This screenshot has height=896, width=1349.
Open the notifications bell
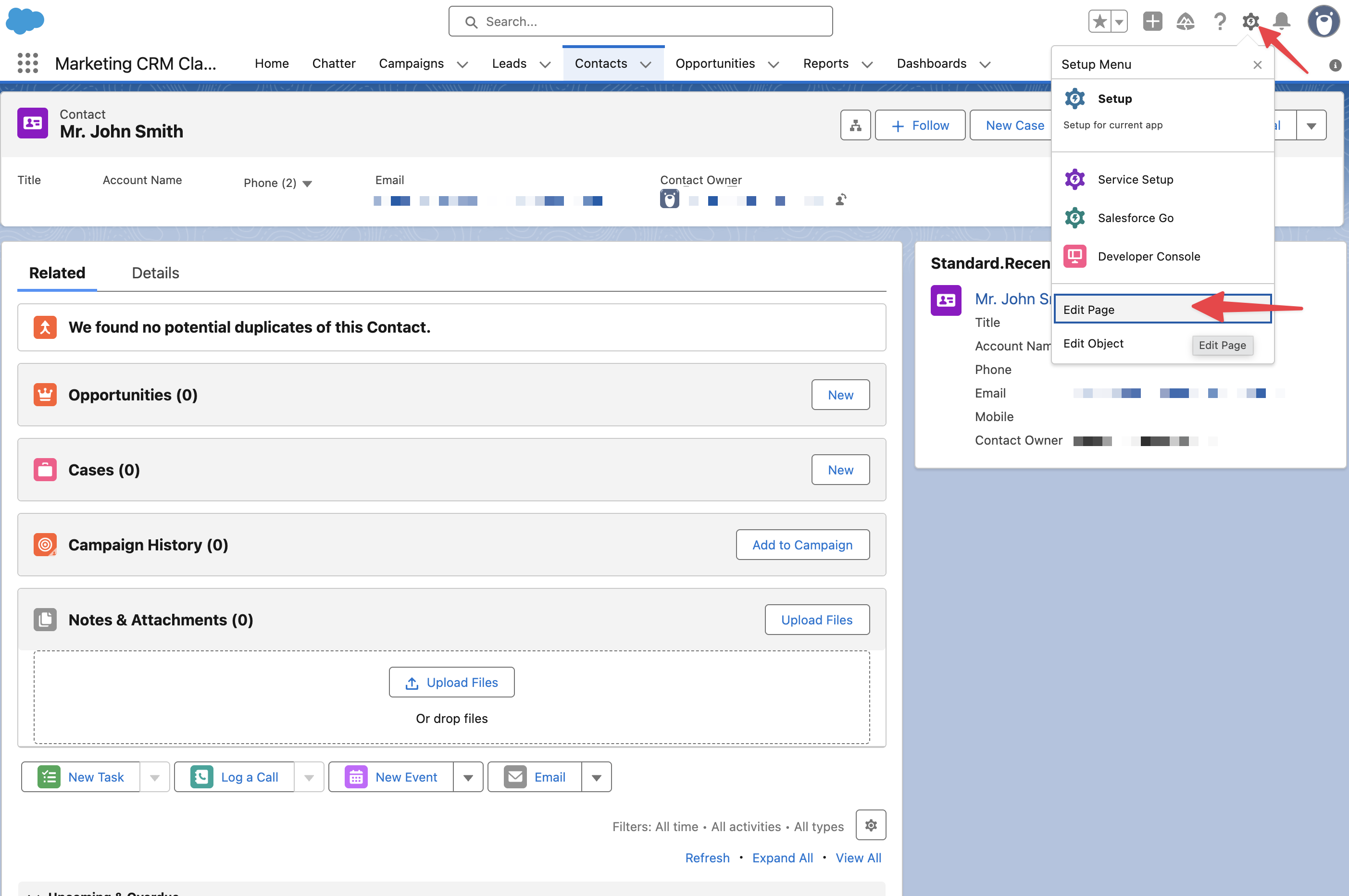(1282, 22)
